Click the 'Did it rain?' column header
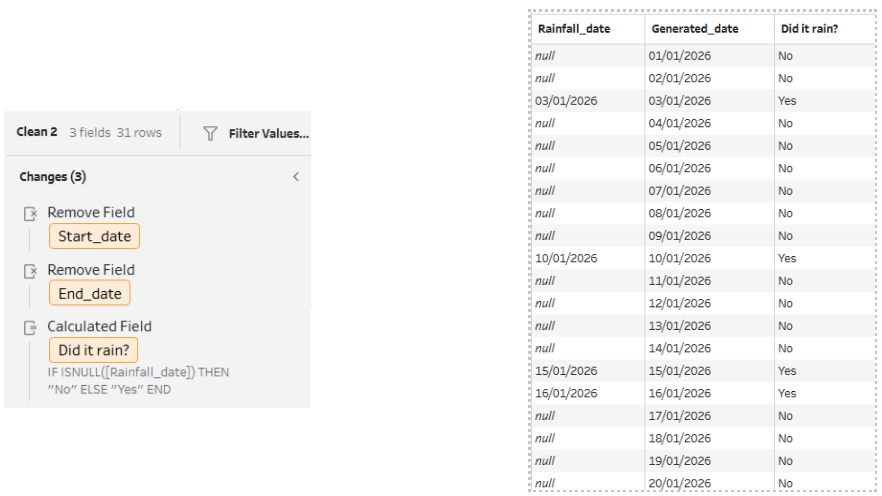Image resolution: width=882 pixels, height=496 pixels. tap(809, 29)
